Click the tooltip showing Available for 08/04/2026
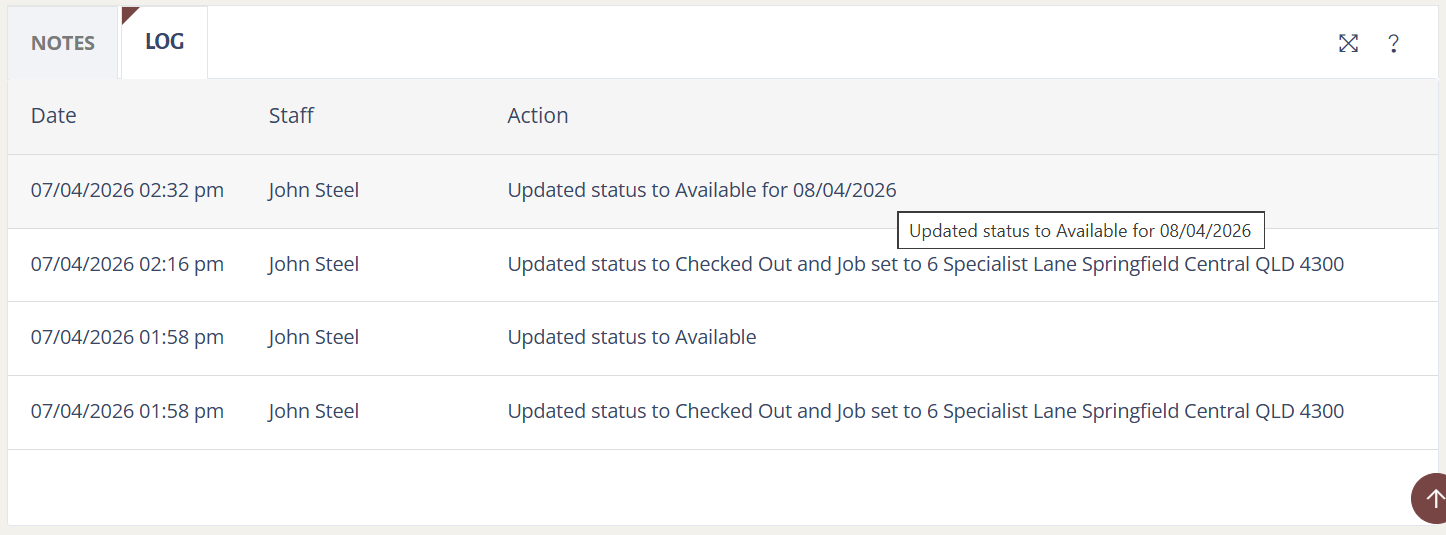This screenshot has width=1446, height=535. tap(1080, 231)
